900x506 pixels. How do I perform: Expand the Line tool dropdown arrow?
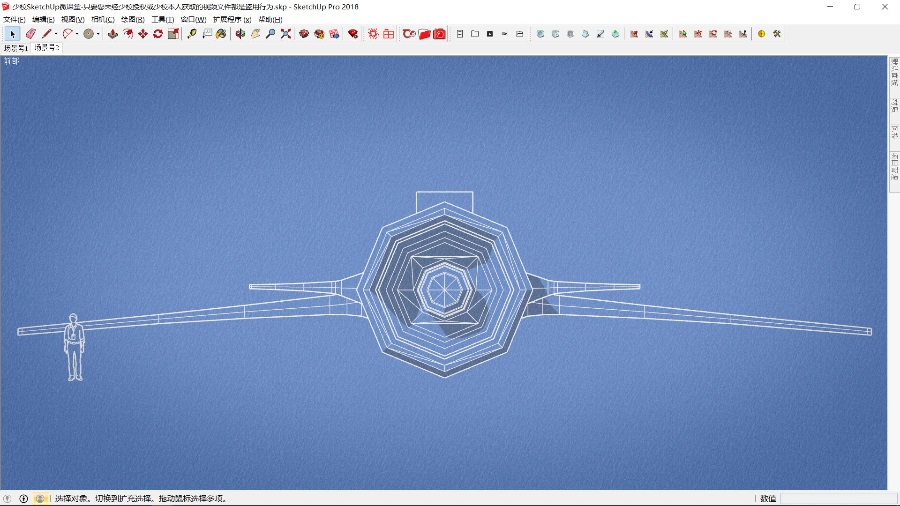56,34
